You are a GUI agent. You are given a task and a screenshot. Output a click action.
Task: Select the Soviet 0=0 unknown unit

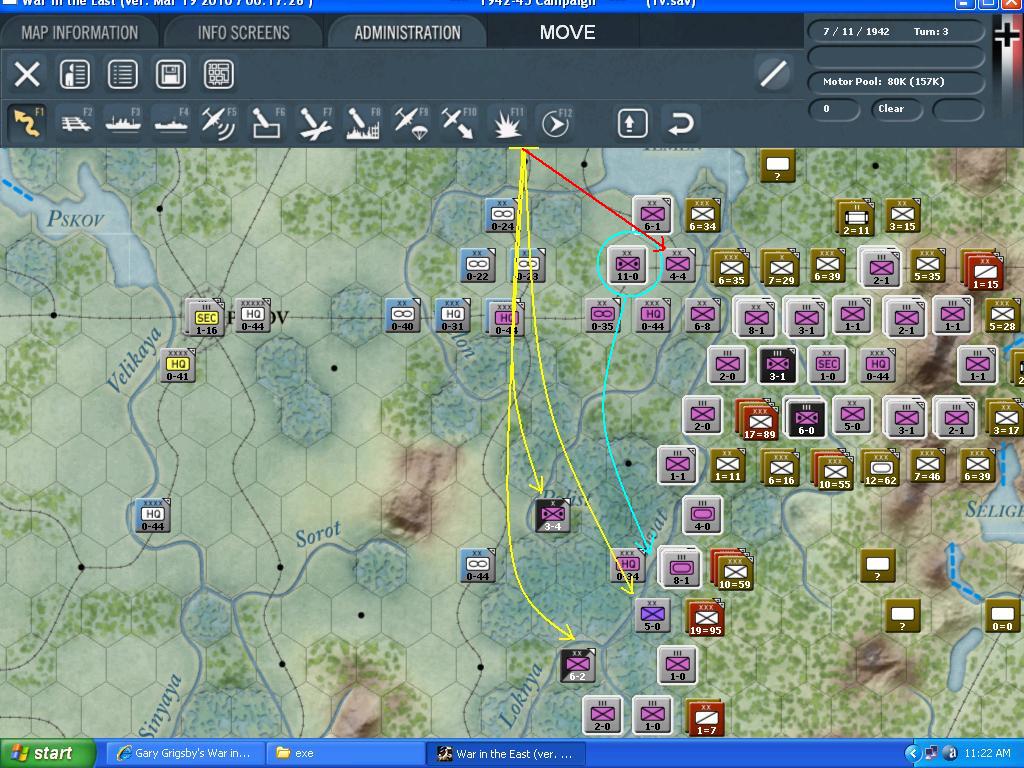[1002, 616]
